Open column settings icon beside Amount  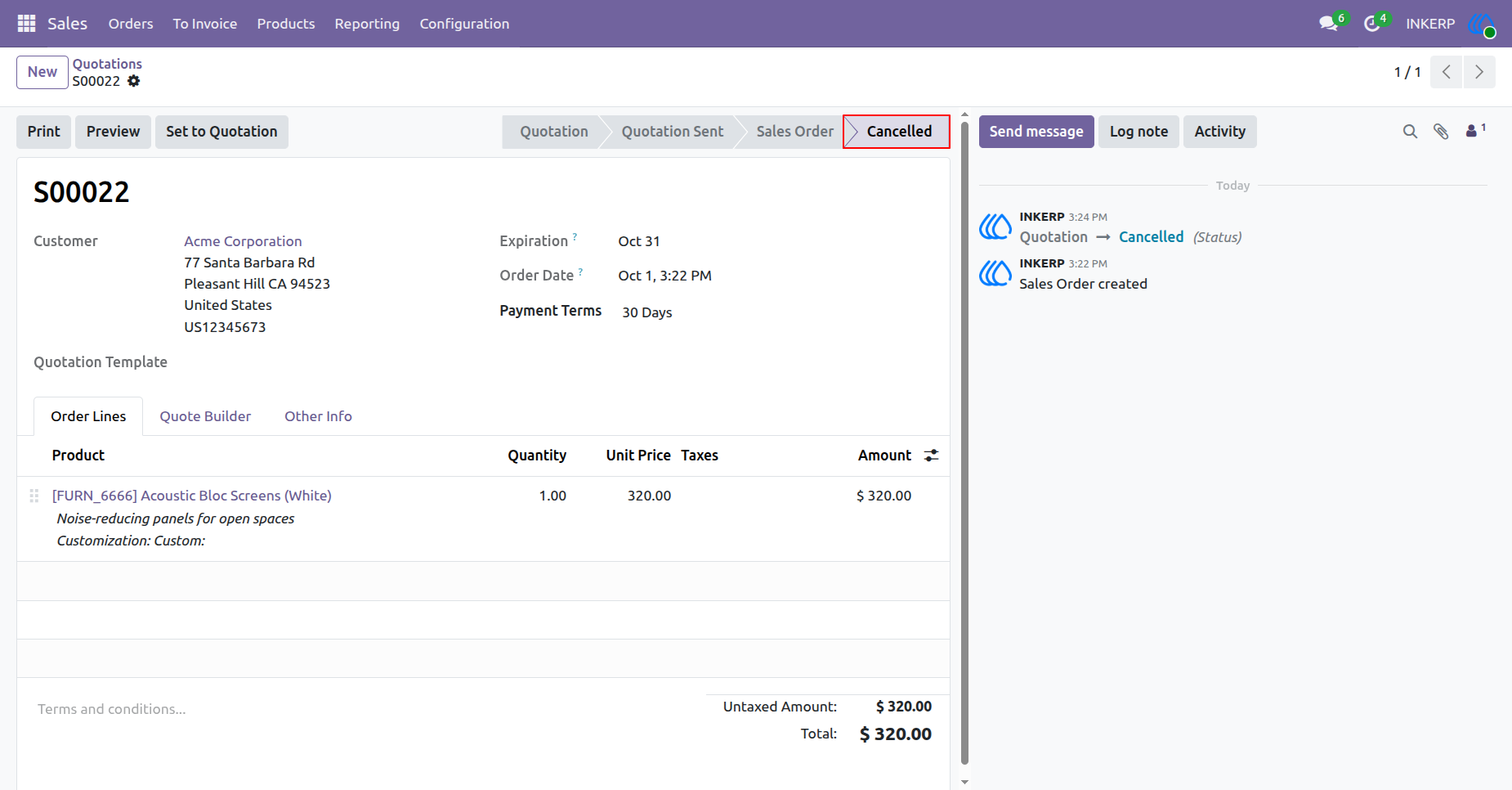[x=931, y=456]
